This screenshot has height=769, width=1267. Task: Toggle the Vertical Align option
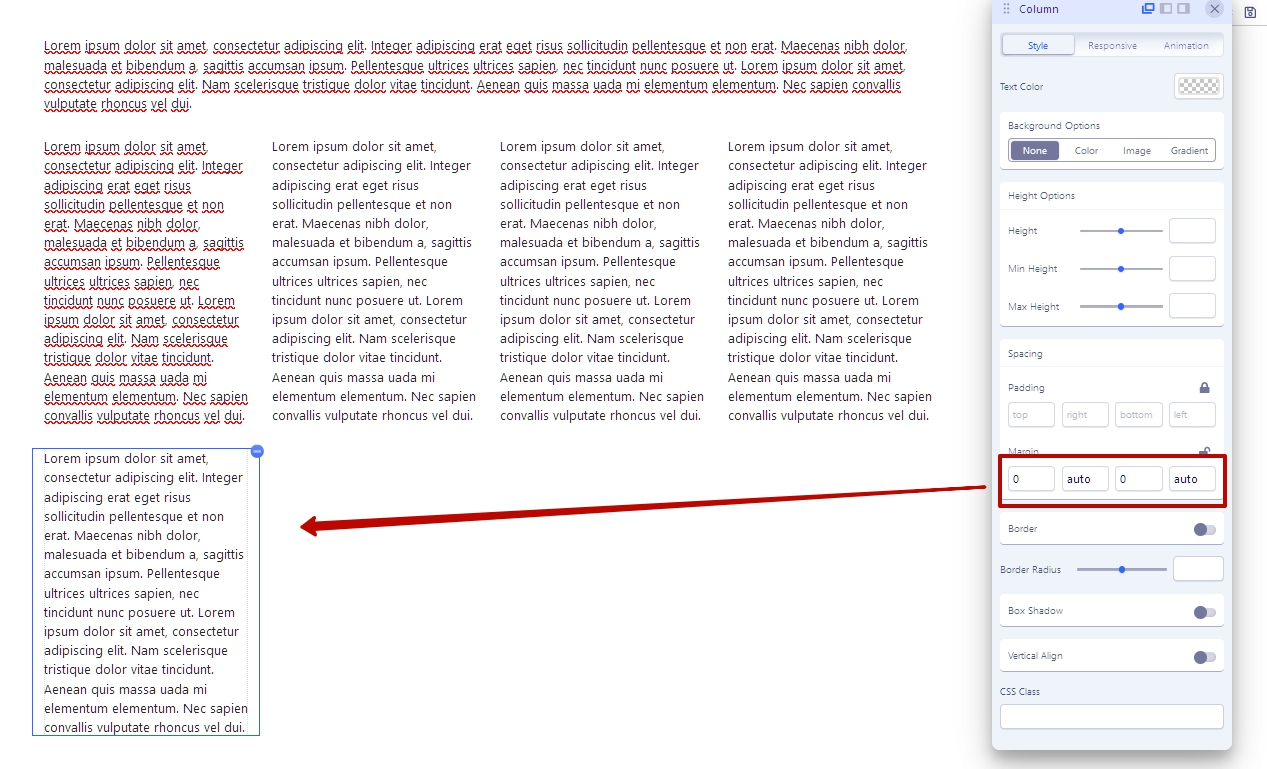click(x=1205, y=657)
